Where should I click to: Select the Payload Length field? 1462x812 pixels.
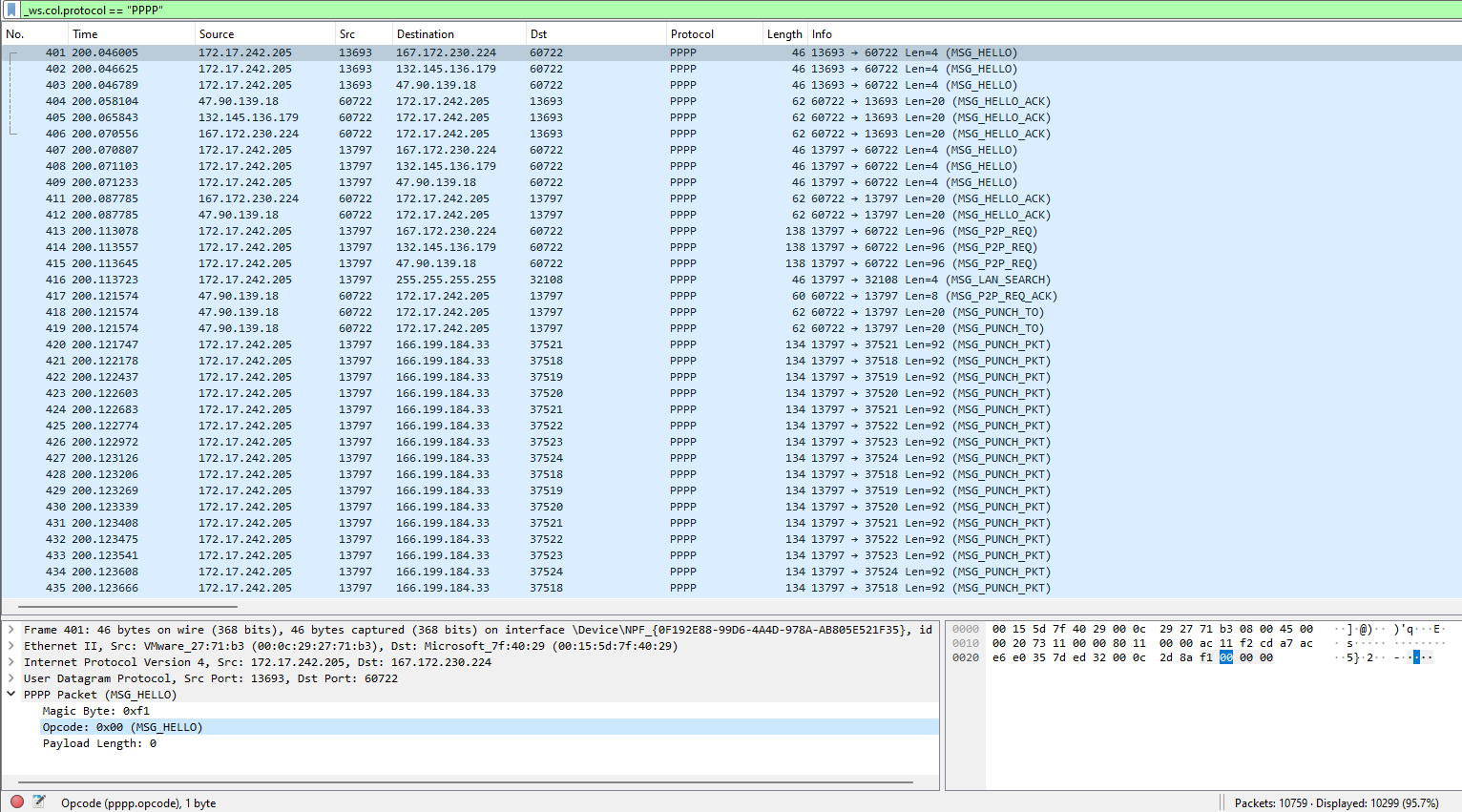pyautogui.click(x=99, y=743)
